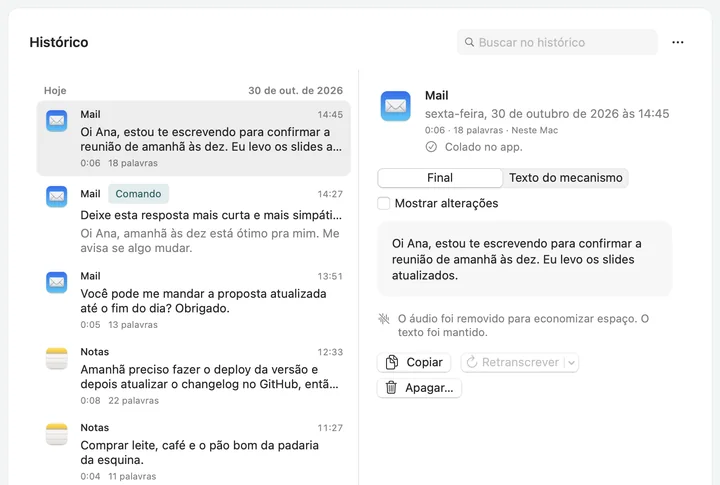Click "O áudio foi removido" notice
The width and height of the screenshot is (720, 485).
[523, 325]
